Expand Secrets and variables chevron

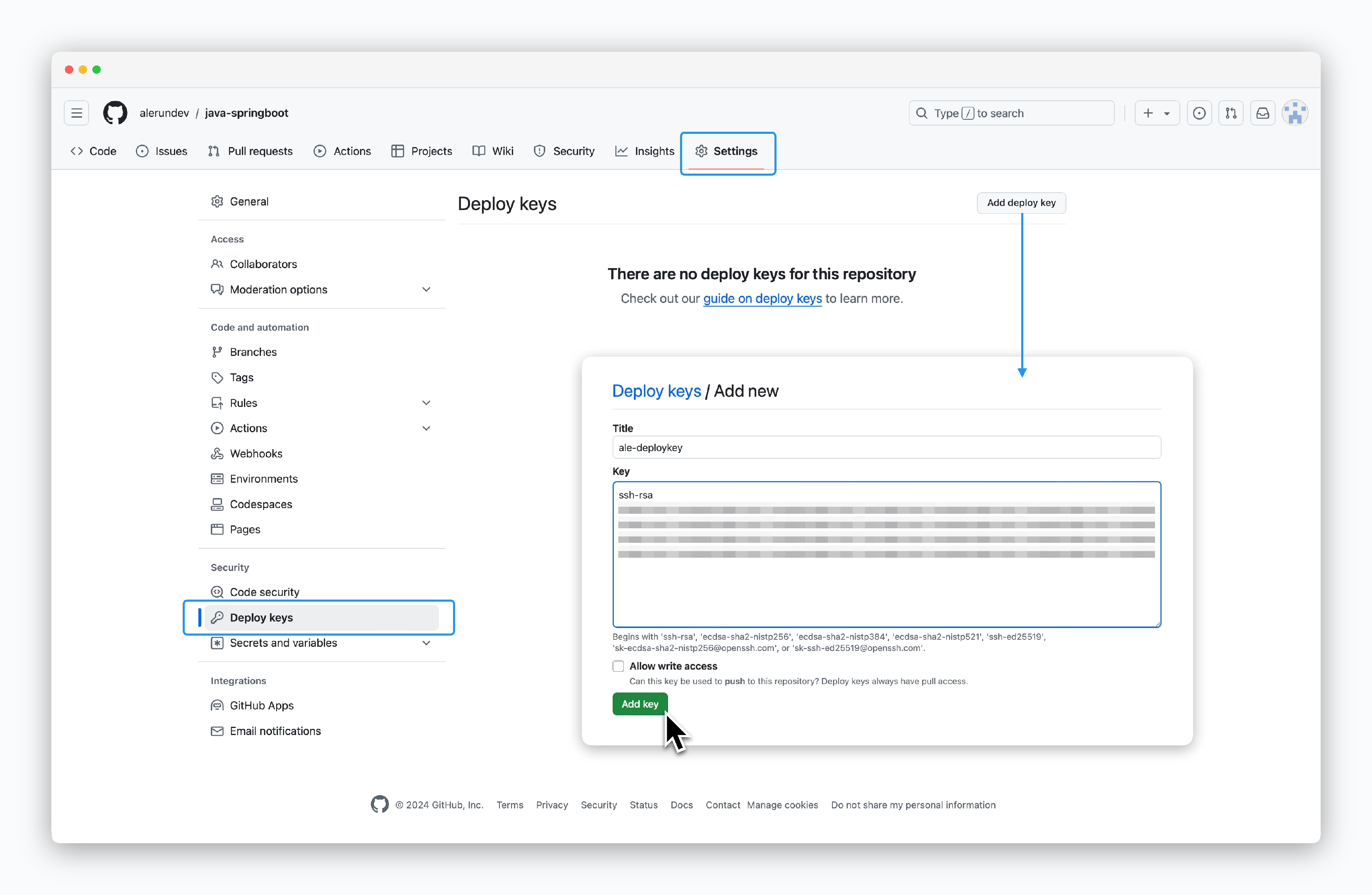click(x=426, y=643)
